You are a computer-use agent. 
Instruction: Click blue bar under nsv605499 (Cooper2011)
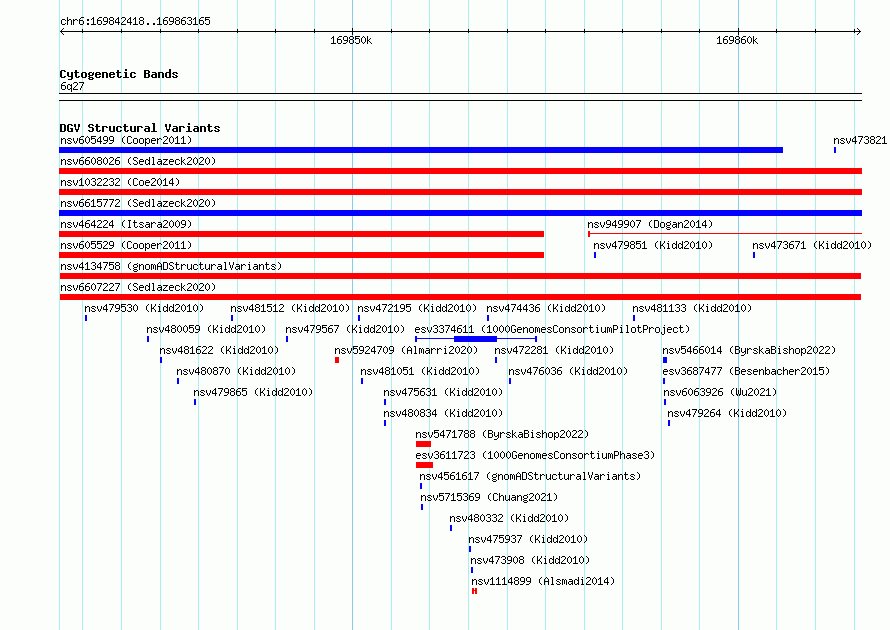tap(421, 150)
